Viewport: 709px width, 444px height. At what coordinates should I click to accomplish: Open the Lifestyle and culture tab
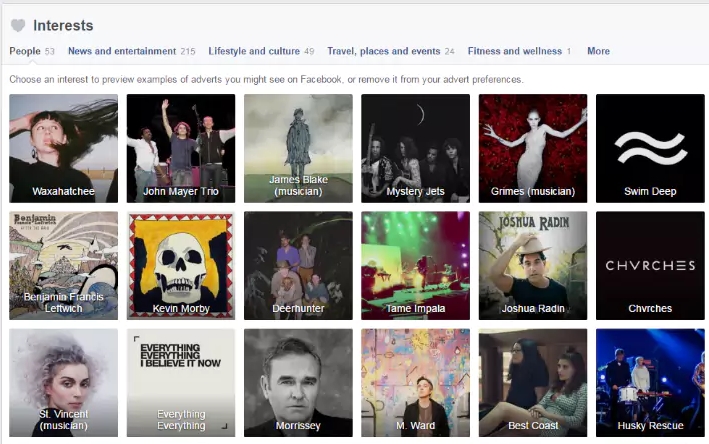click(x=261, y=51)
